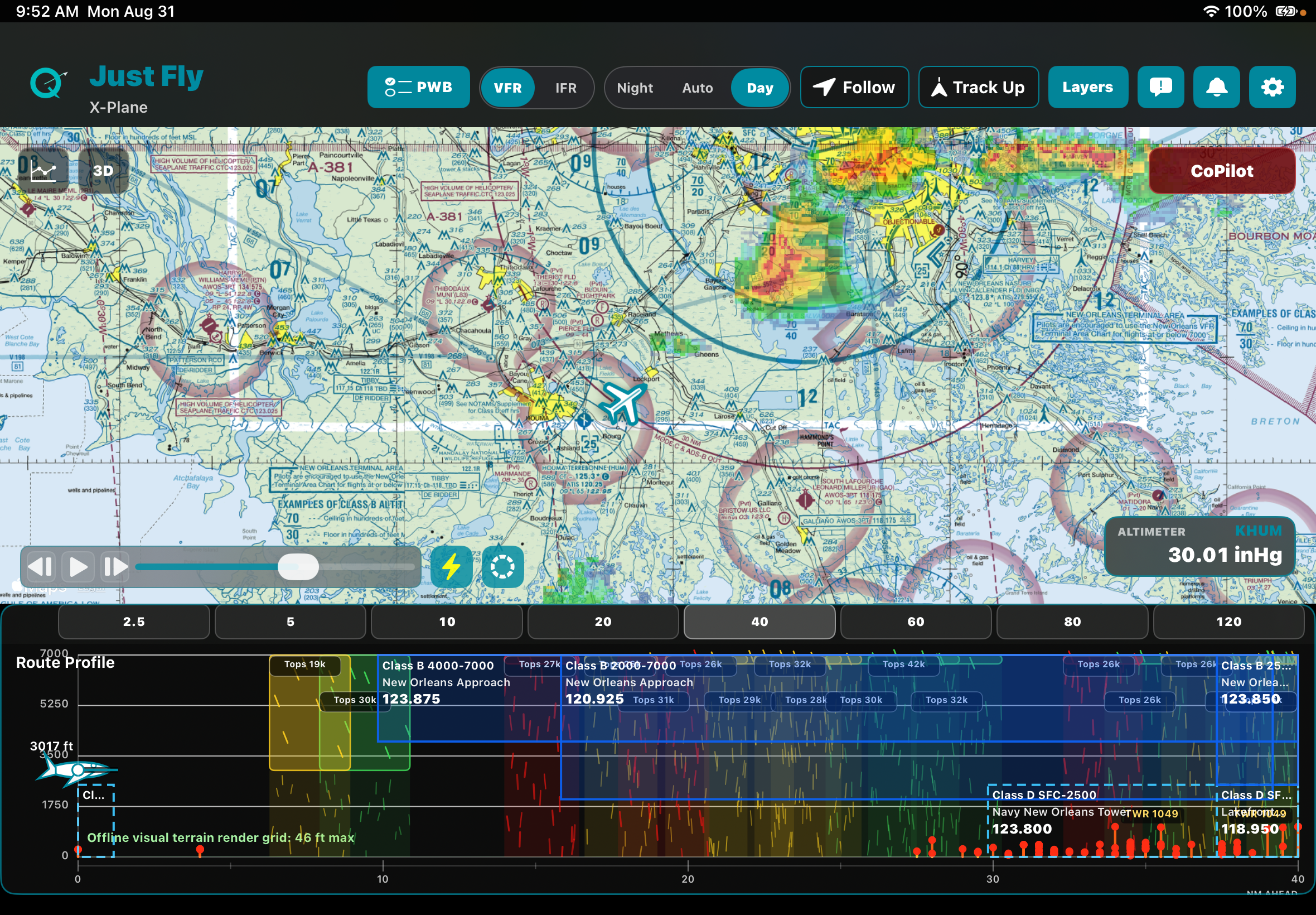Image resolution: width=1316 pixels, height=915 pixels.
Task: Tap the lightning bolt radar button
Action: (452, 566)
